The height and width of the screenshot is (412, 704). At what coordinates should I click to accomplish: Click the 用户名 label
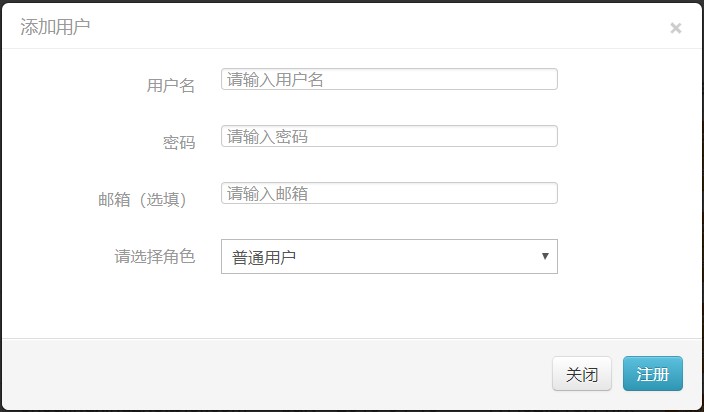[x=171, y=86]
